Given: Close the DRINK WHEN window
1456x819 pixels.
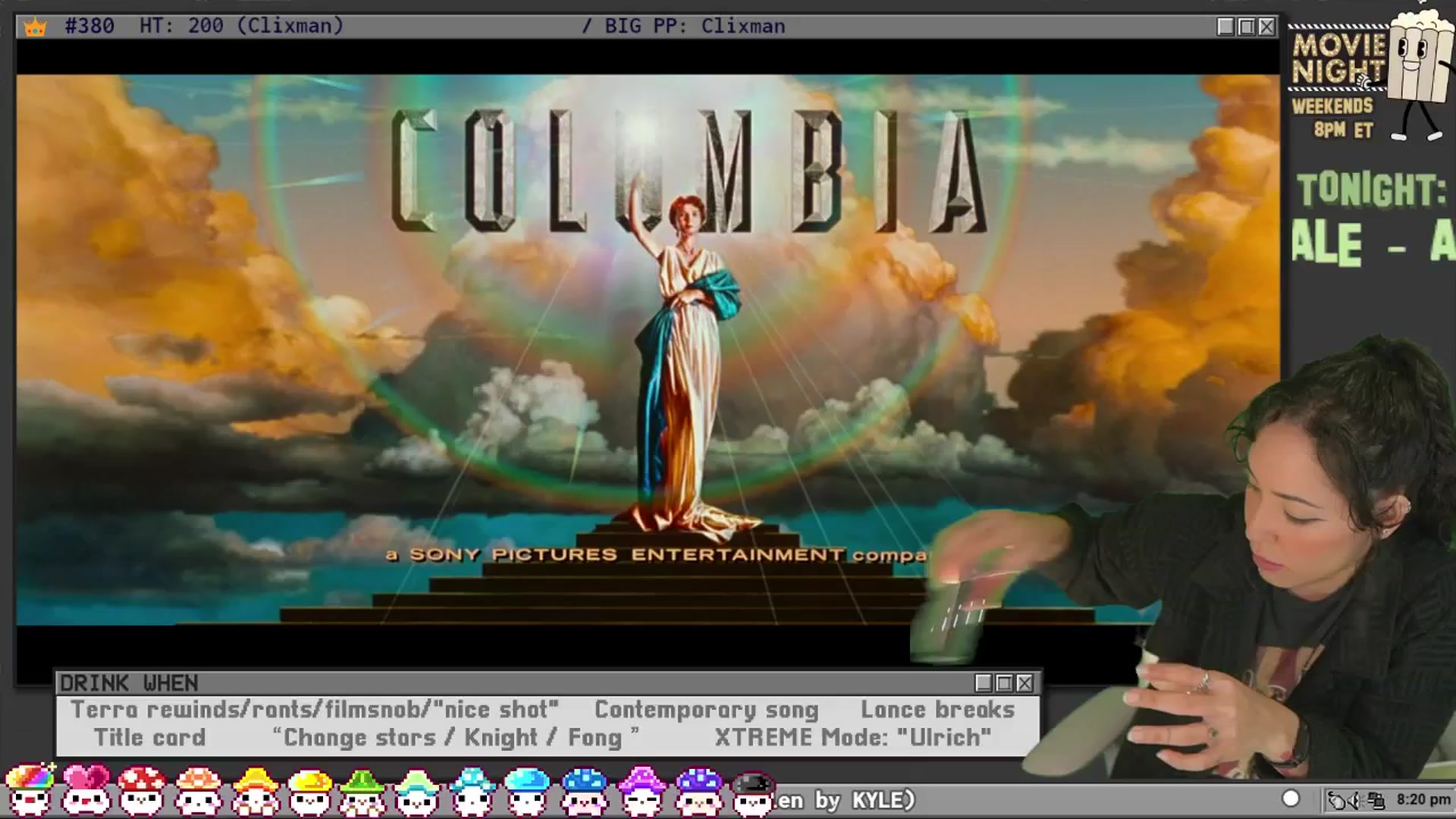Looking at the screenshot, I should coord(1025,683).
